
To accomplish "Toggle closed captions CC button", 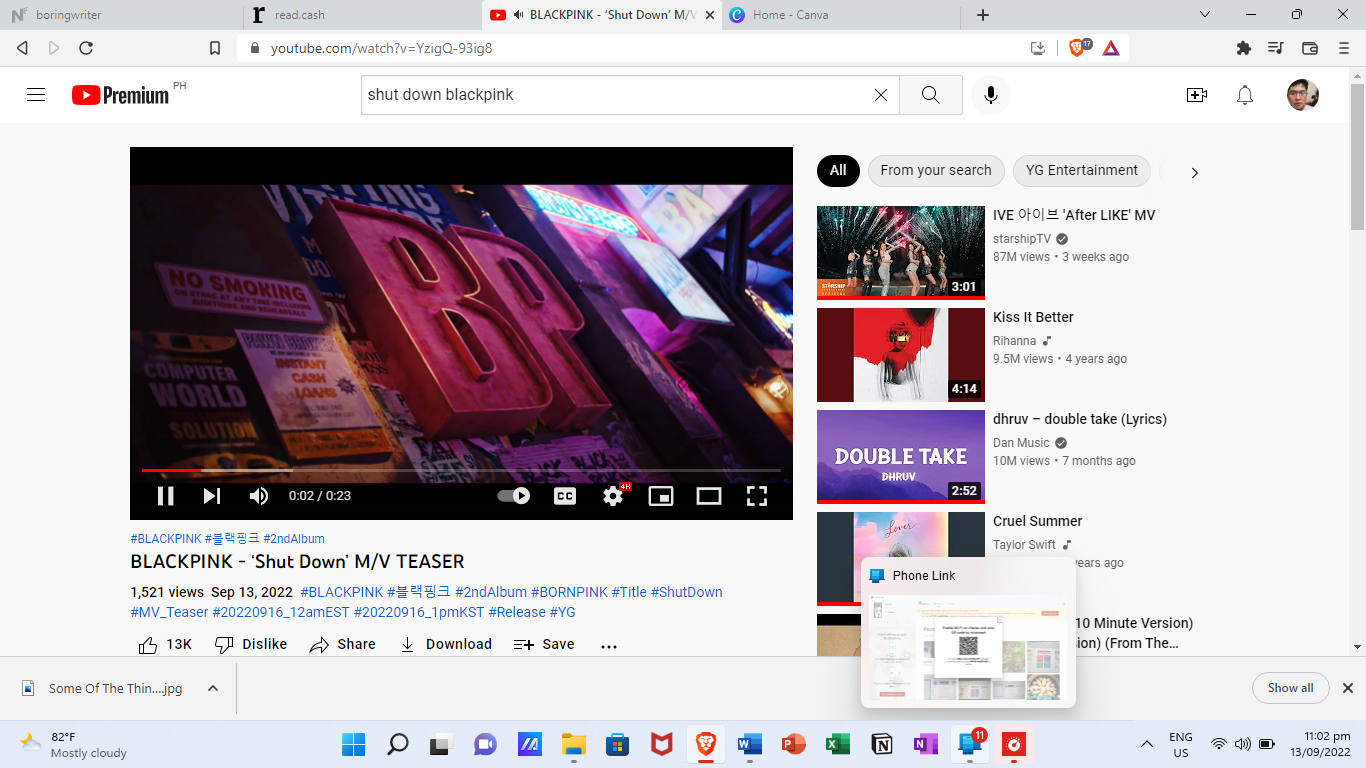I will point(565,496).
